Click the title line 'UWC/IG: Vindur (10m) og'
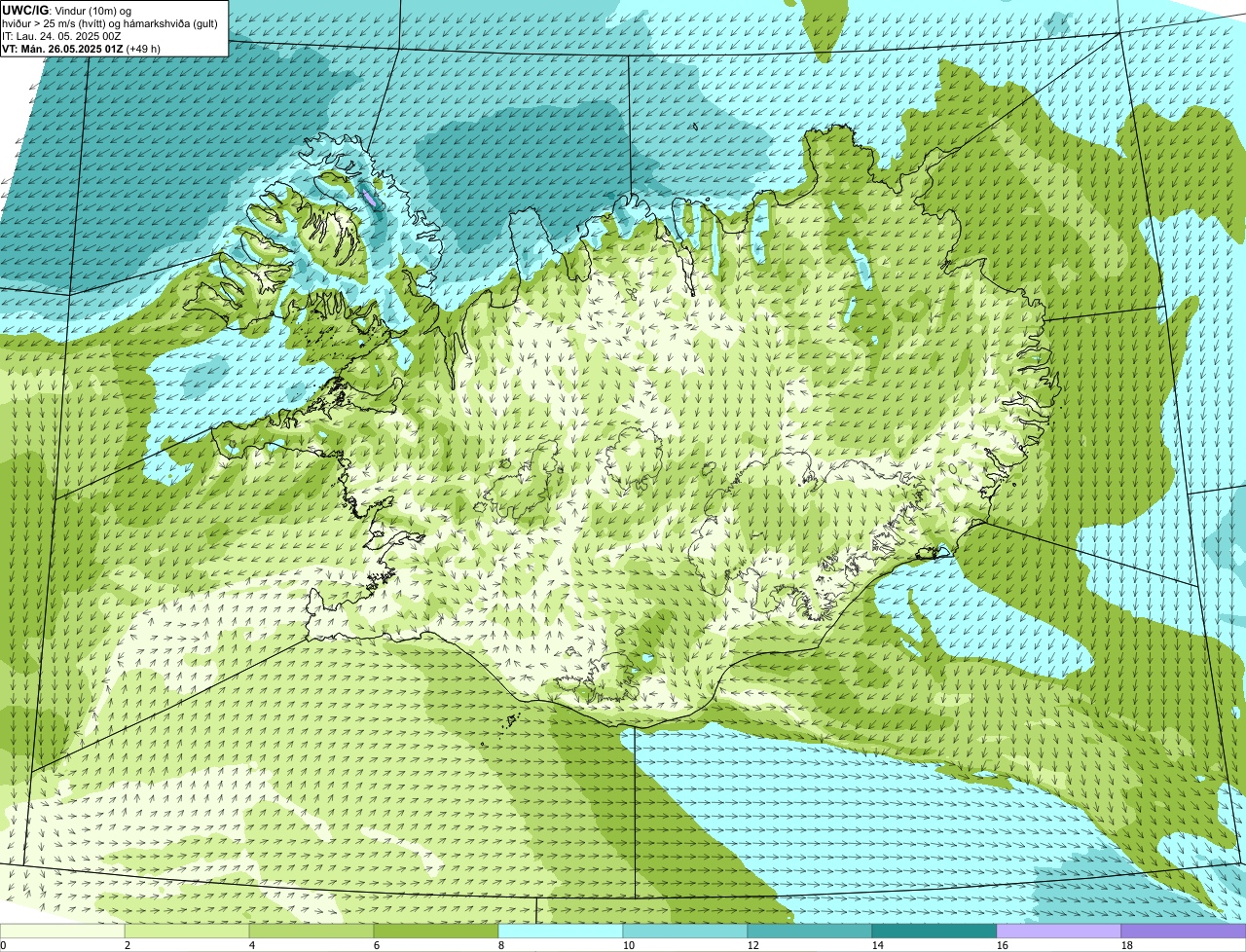The width and height of the screenshot is (1246, 952). pyautogui.click(x=67, y=10)
